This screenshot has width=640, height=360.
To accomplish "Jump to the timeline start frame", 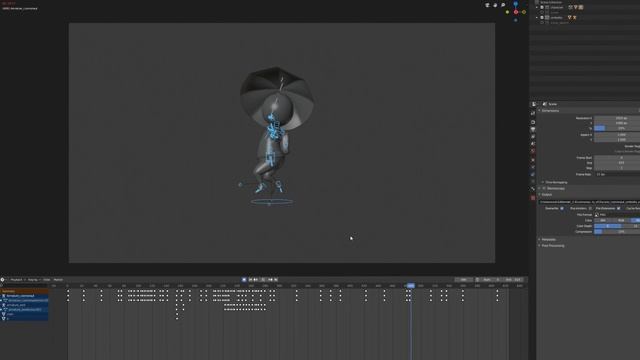I will coord(251,280).
